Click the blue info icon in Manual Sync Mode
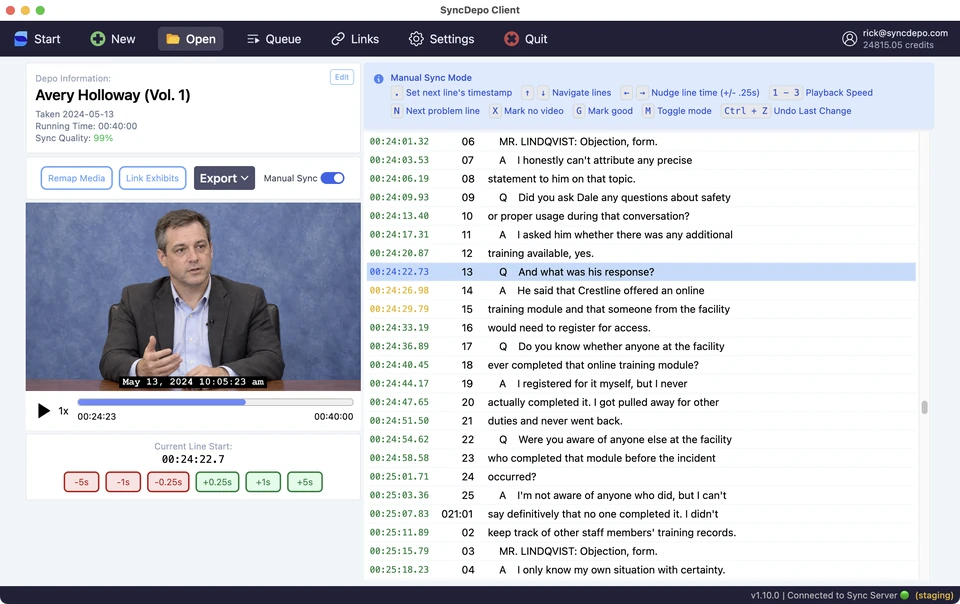The height and width of the screenshot is (604, 960). (378, 79)
